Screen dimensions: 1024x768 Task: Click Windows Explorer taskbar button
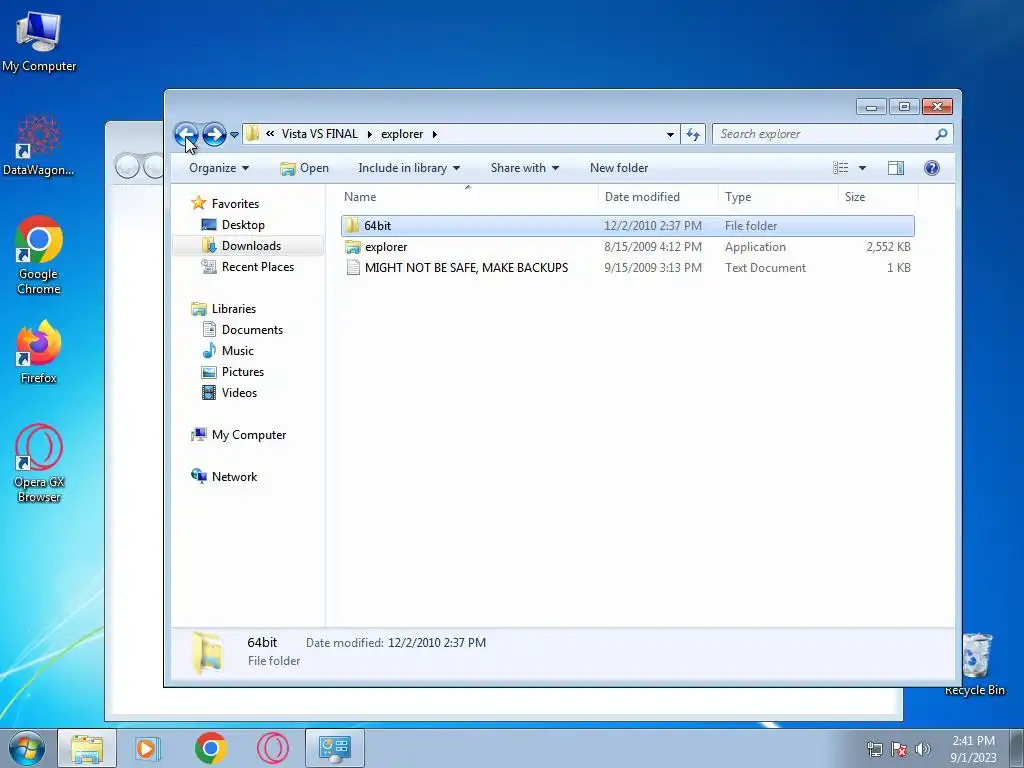pos(87,748)
